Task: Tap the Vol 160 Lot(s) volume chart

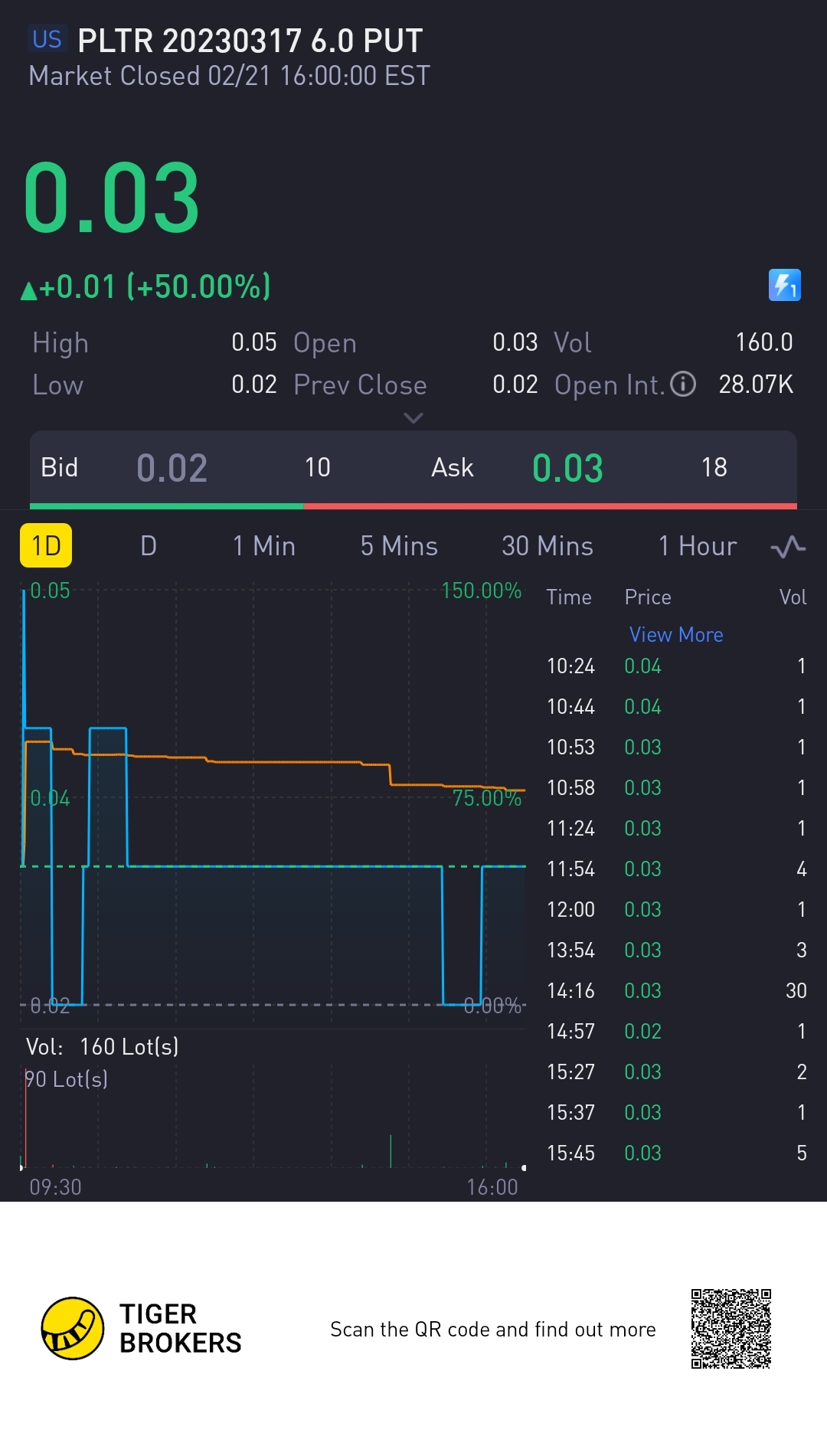Action: pos(272,1111)
